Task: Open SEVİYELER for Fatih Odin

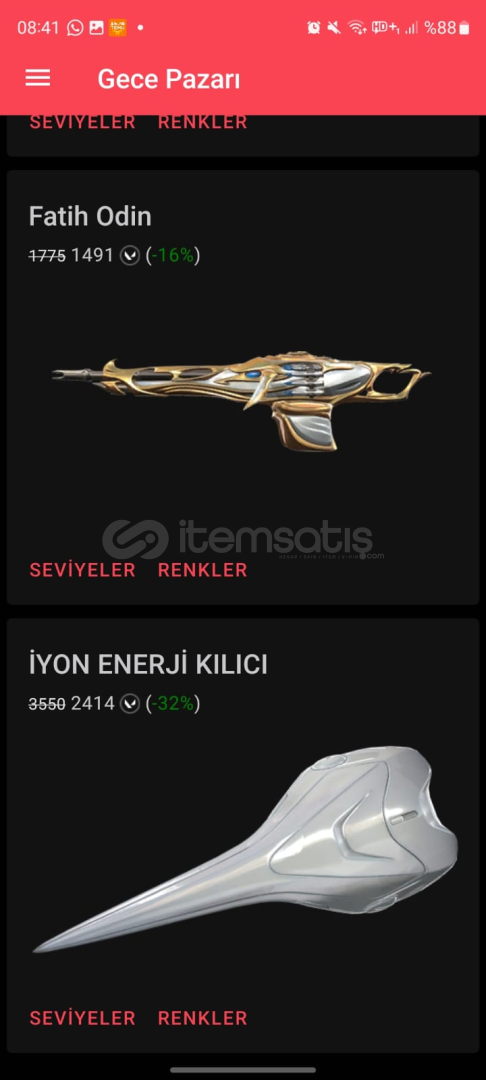Action: tap(83, 570)
